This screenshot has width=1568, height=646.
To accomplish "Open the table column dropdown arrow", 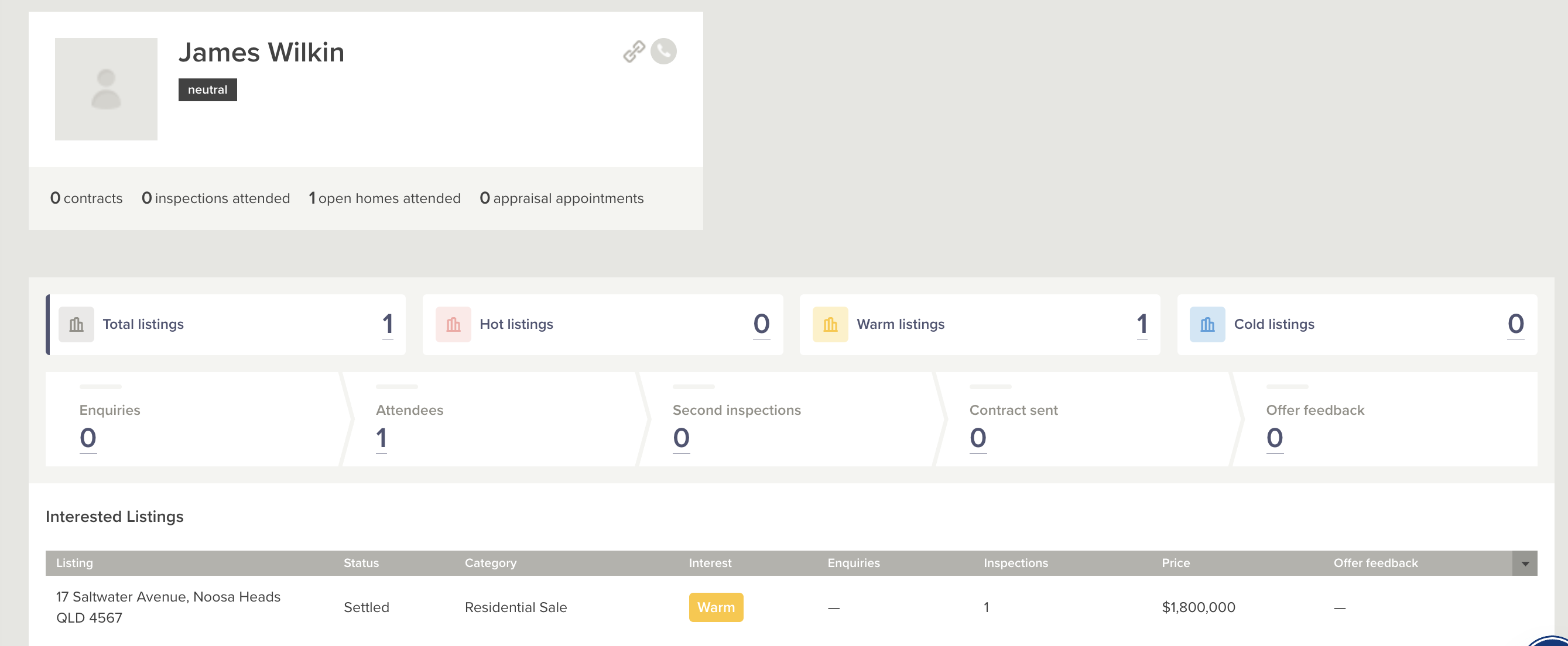I will [x=1524, y=563].
